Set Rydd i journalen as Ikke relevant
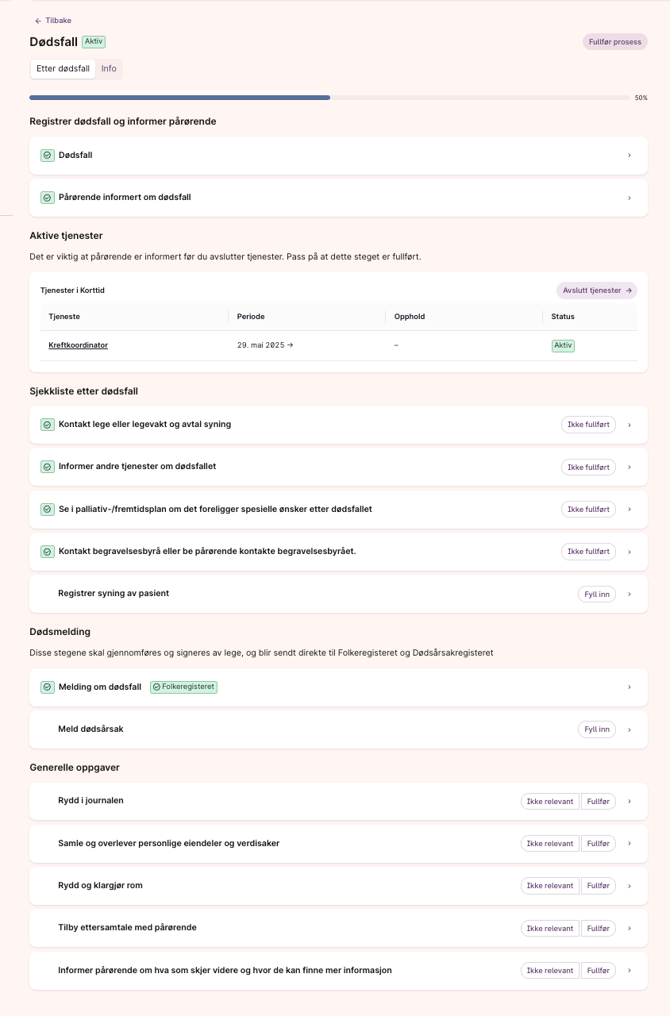670x1016 pixels. coord(550,801)
